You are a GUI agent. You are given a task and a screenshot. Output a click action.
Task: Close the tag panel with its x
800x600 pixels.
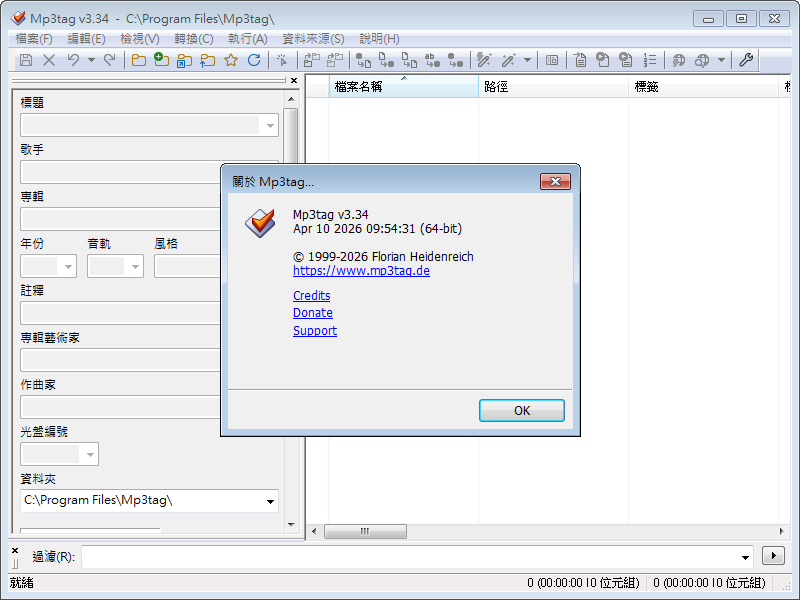tap(294, 80)
